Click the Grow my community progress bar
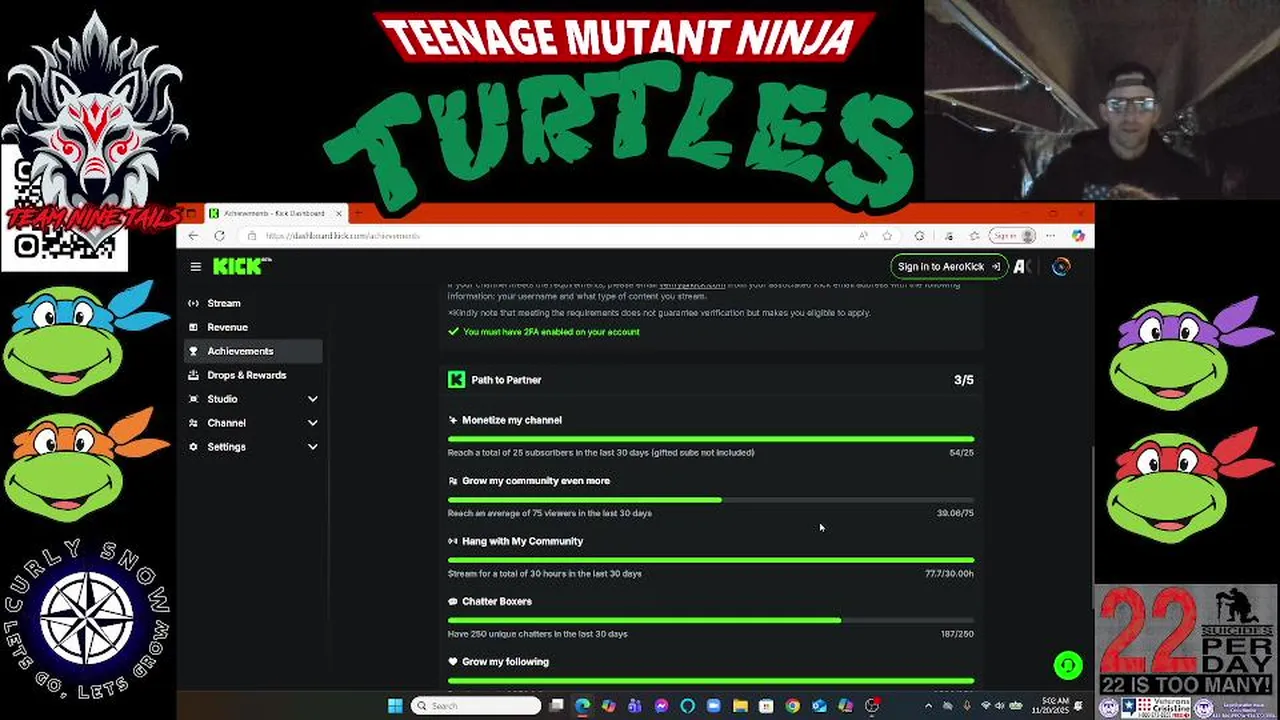This screenshot has width=1280, height=720. coord(711,499)
